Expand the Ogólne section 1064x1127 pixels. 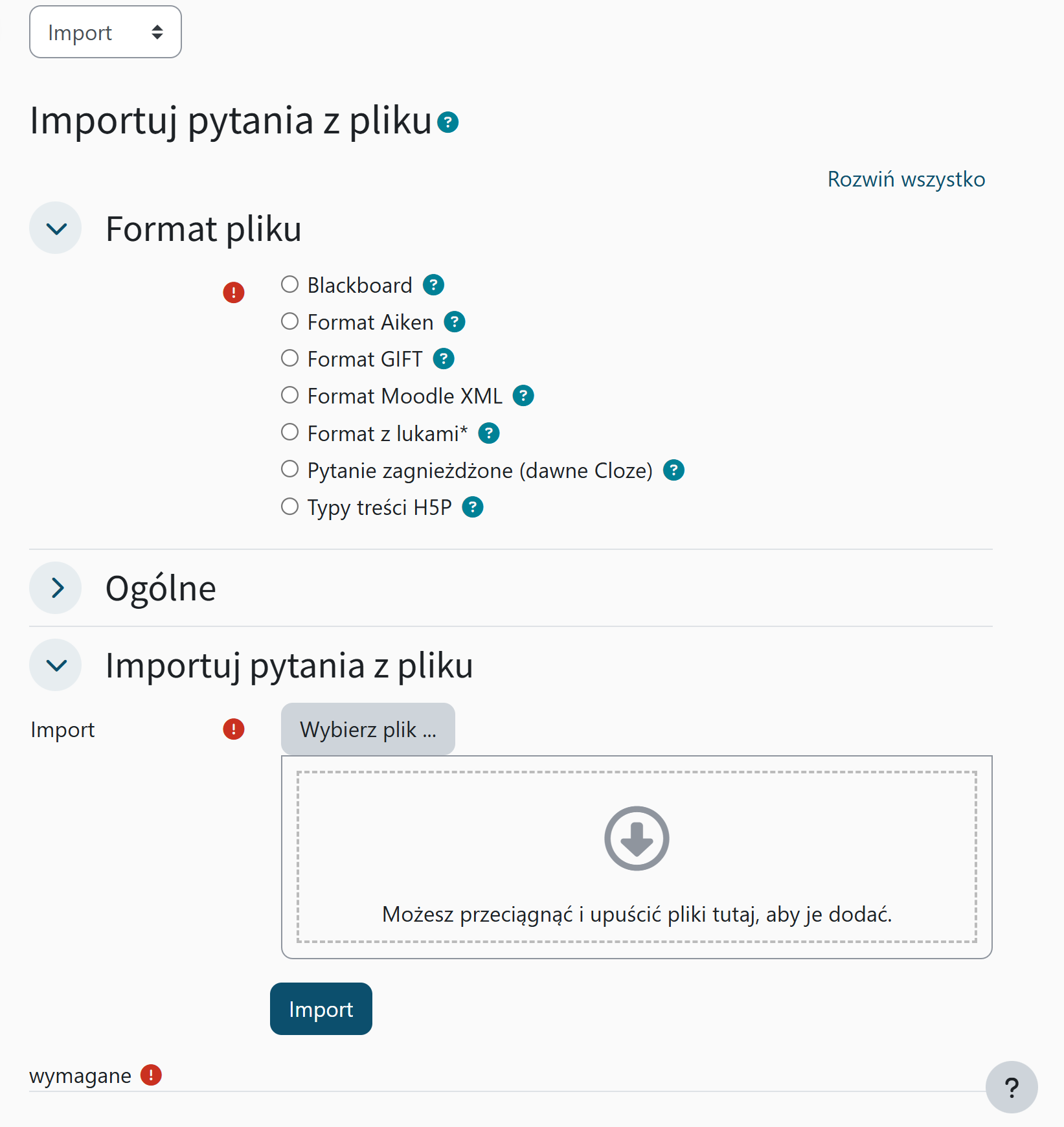tap(55, 588)
